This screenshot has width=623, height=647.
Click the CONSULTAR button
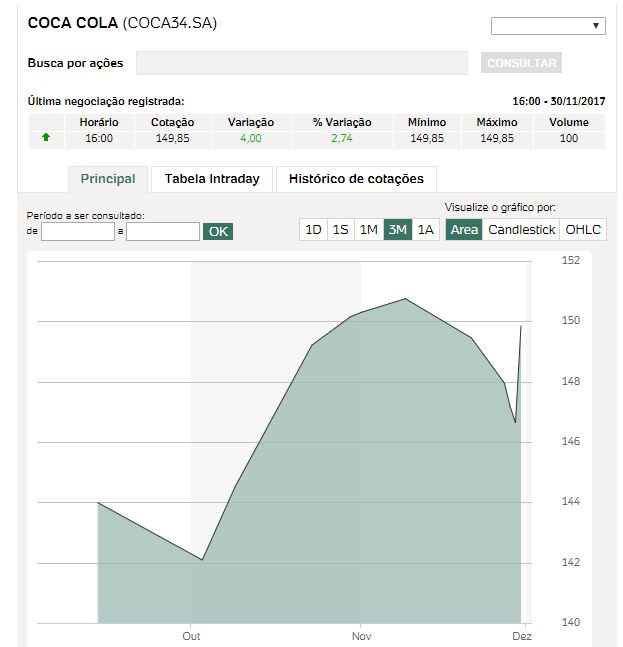click(521, 63)
